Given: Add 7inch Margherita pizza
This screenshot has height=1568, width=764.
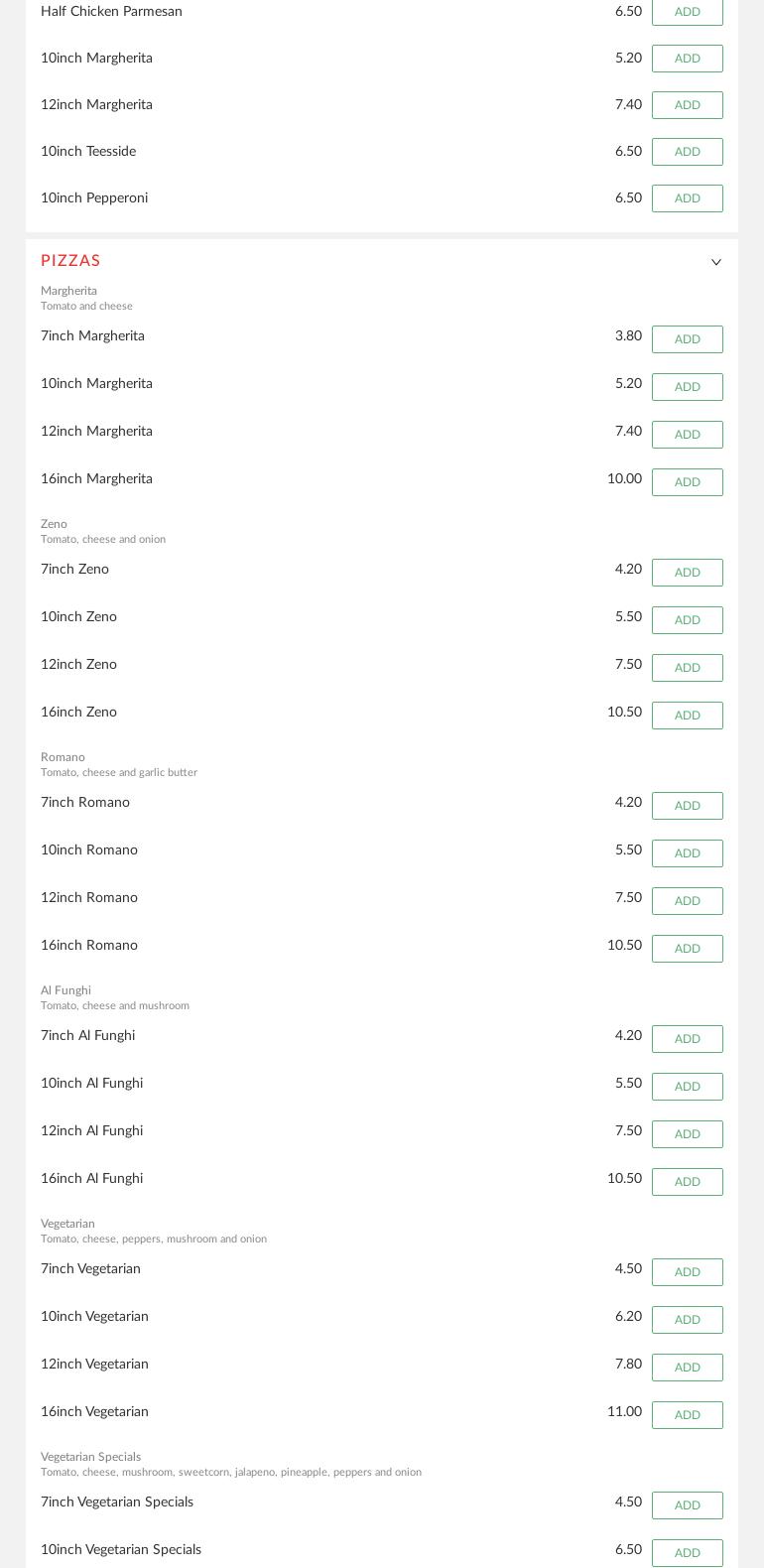Looking at the screenshot, I should (x=687, y=339).
